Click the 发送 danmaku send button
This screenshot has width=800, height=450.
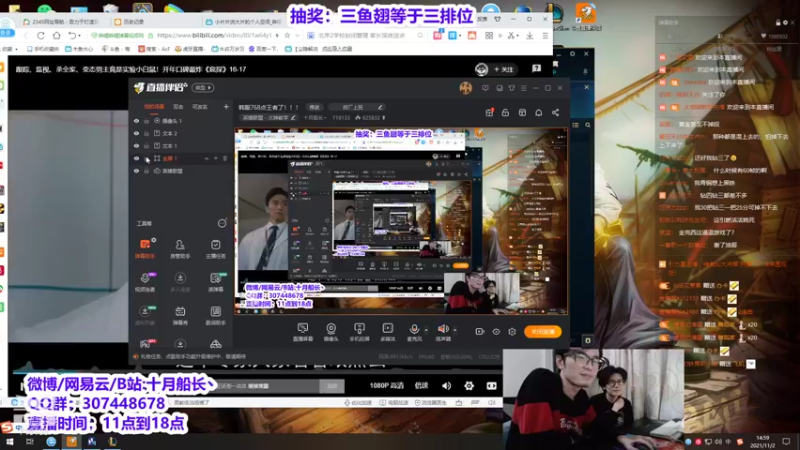coord(332,386)
